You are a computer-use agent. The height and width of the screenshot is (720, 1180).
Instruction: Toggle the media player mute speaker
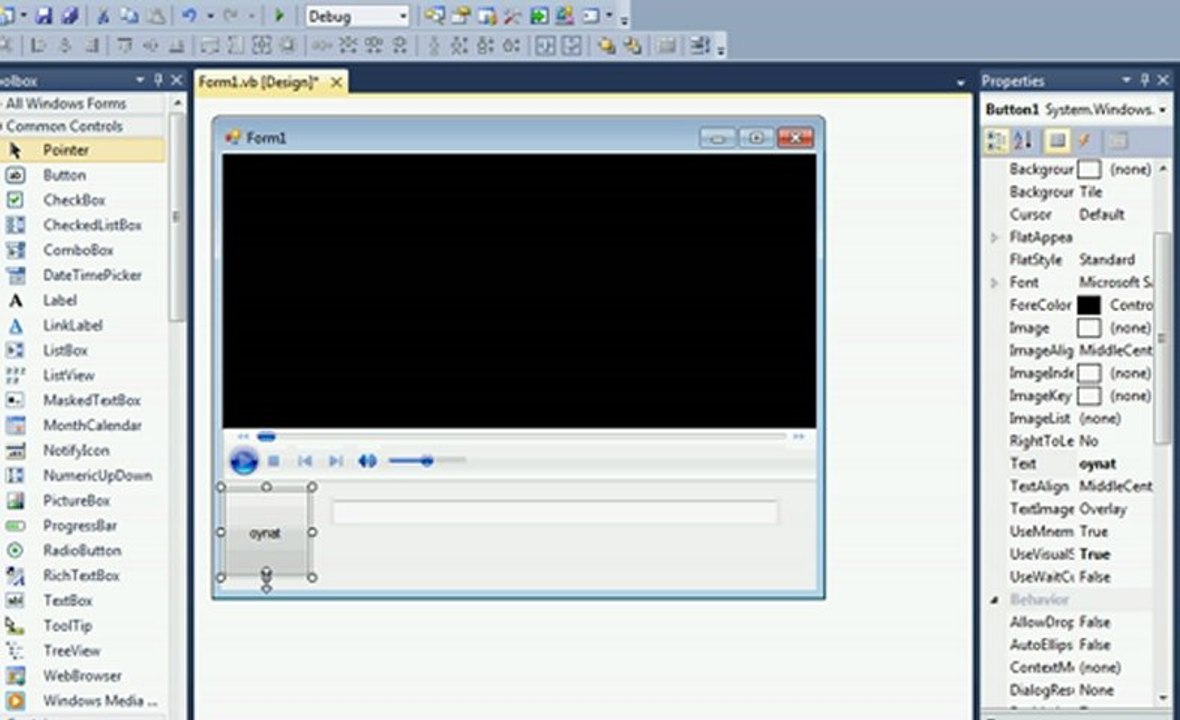[367, 460]
